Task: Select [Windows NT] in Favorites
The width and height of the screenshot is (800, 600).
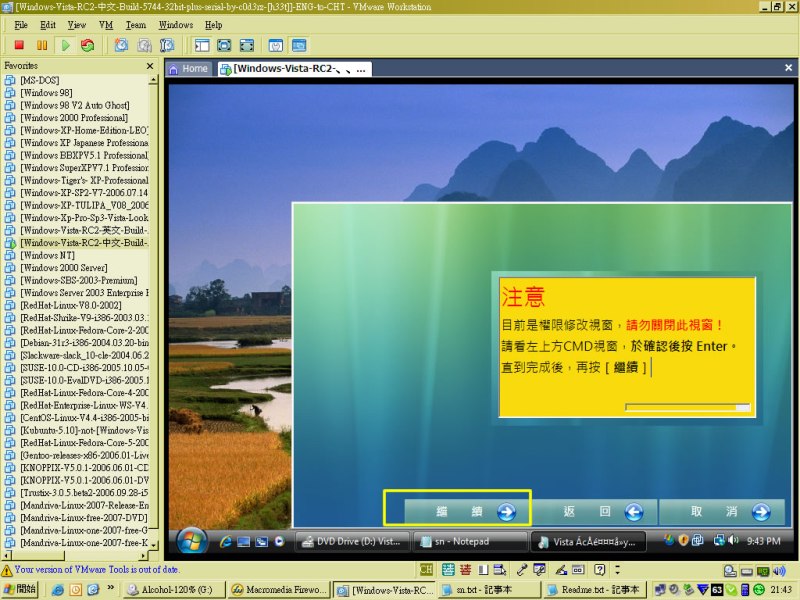Action: click(47, 256)
